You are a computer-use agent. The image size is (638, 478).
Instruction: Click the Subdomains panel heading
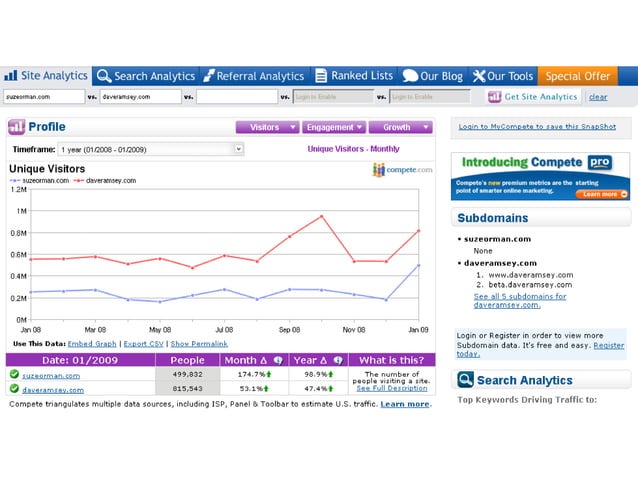493,218
